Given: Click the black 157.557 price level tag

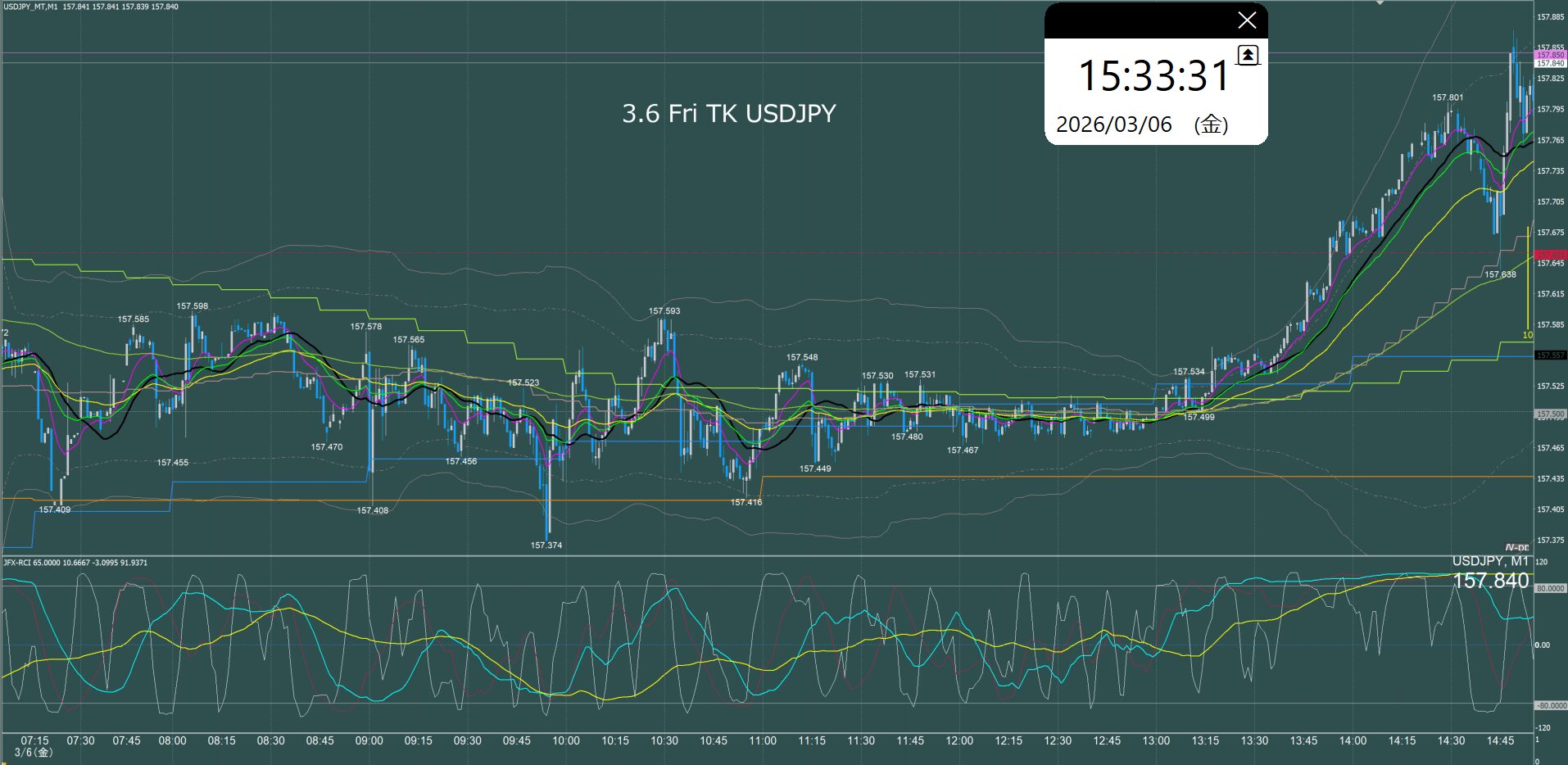Looking at the screenshot, I should tap(1550, 355).
